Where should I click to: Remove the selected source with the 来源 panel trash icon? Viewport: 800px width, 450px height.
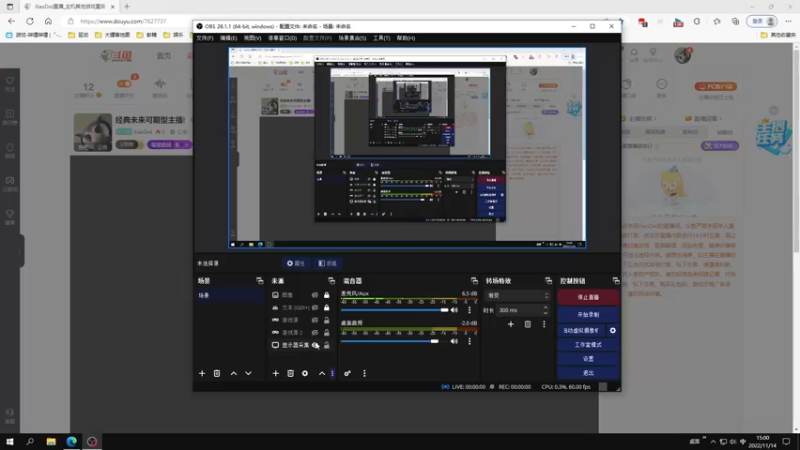point(290,373)
